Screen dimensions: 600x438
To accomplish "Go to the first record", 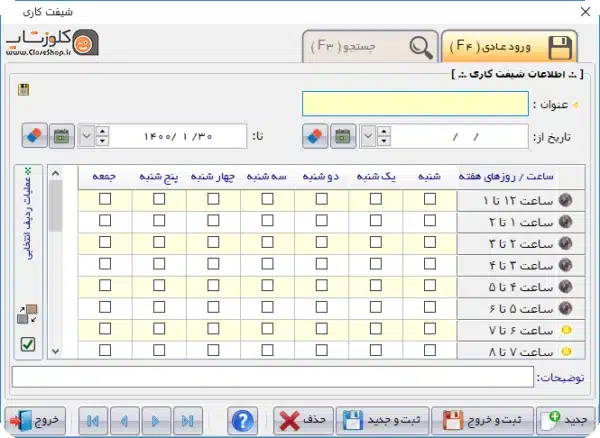I will coord(93,421).
